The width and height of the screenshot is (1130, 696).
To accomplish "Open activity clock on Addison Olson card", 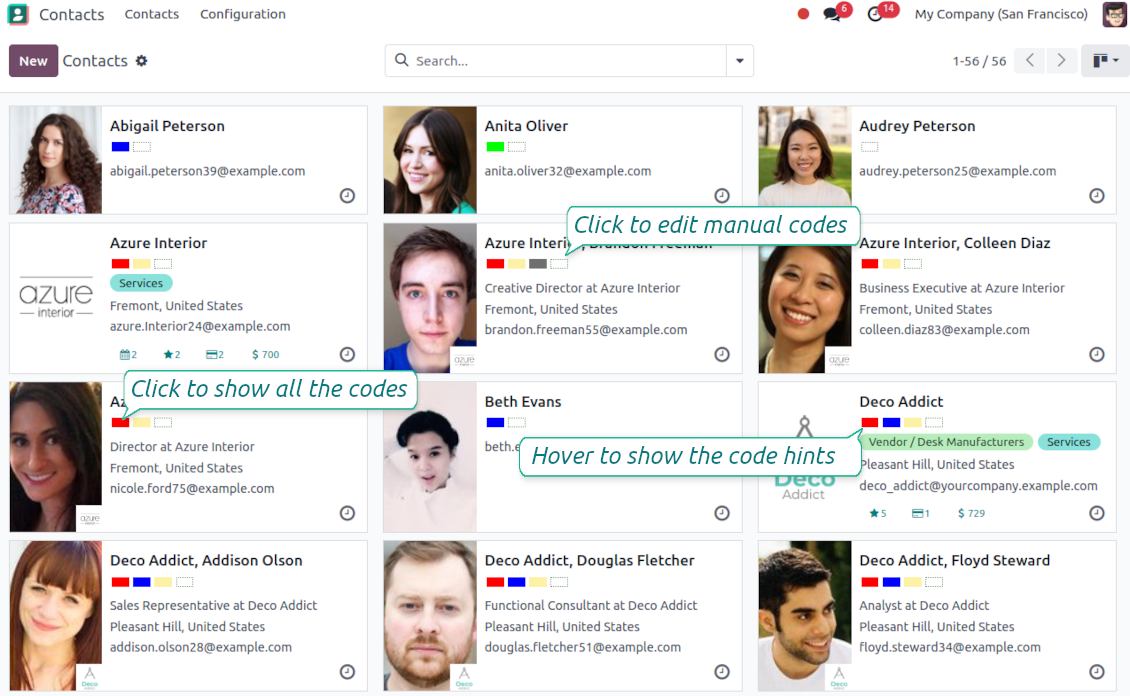I will coord(347,671).
